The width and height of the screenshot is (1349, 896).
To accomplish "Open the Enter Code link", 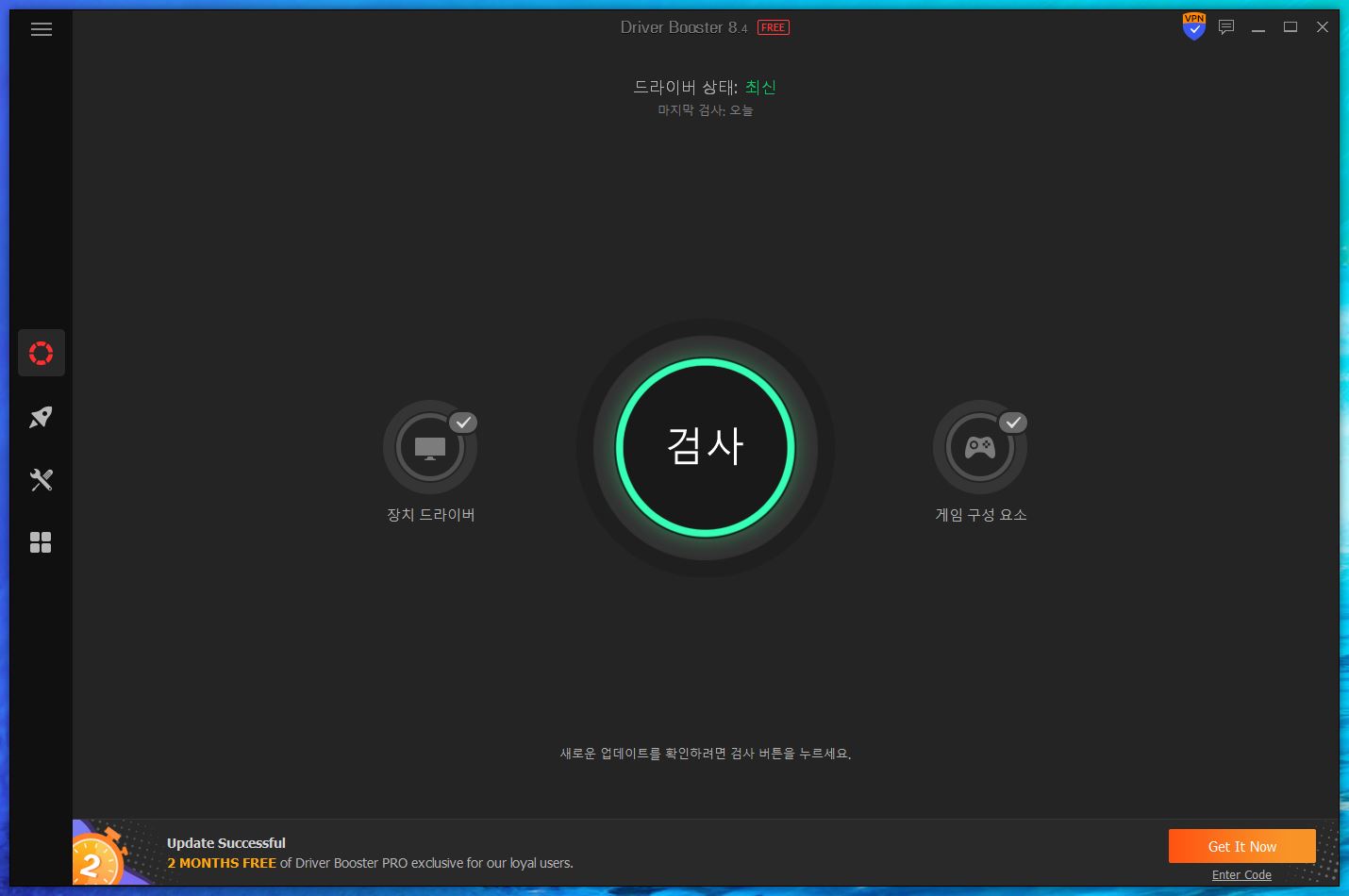I will tap(1241, 875).
